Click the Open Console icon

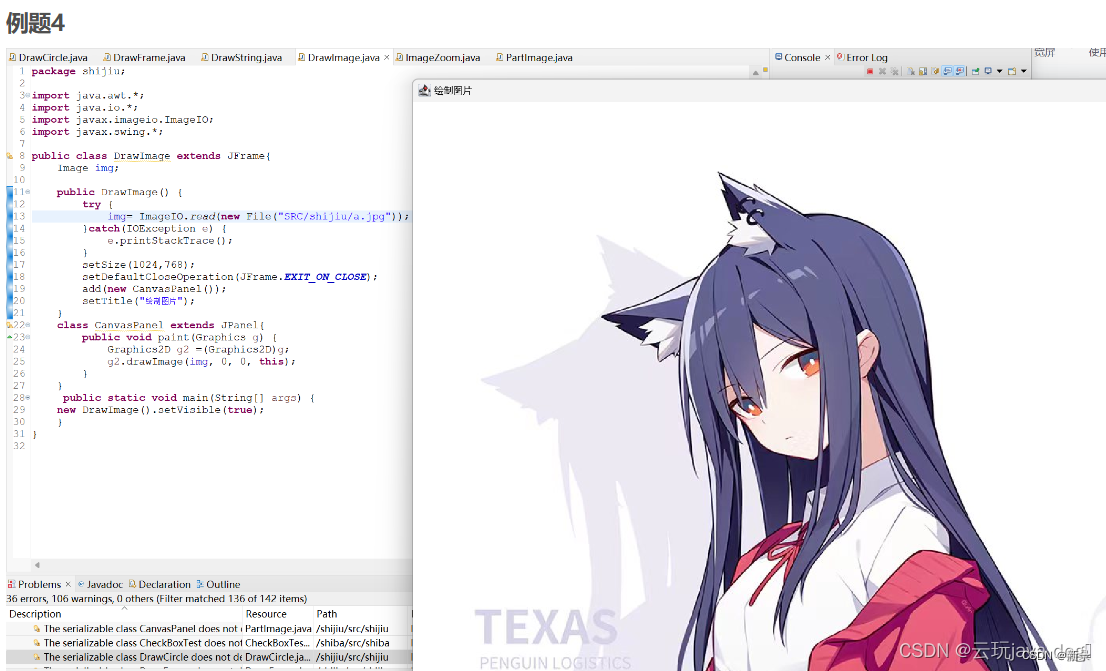tap(1011, 71)
